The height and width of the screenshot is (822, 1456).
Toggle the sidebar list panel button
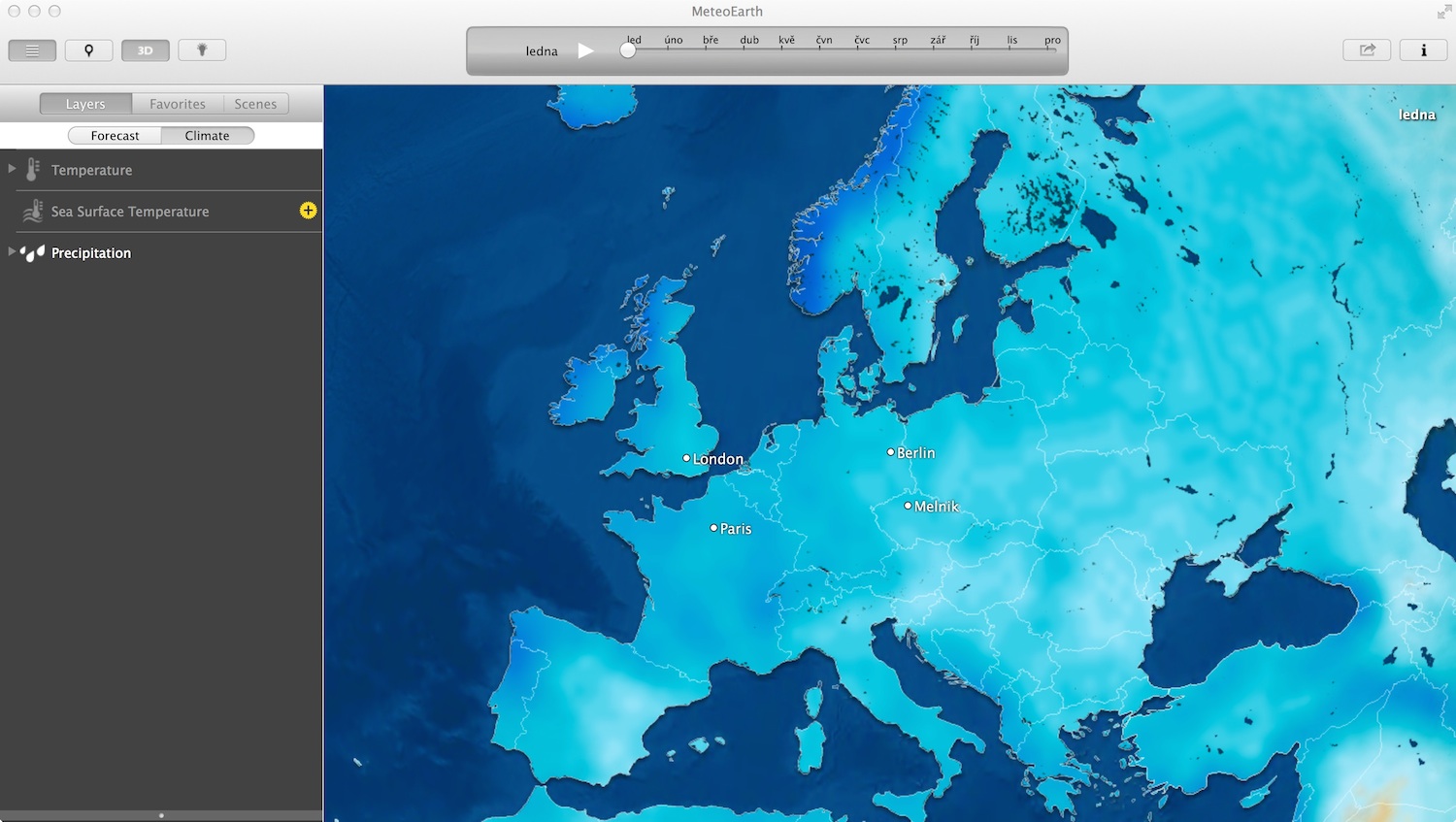coord(32,50)
